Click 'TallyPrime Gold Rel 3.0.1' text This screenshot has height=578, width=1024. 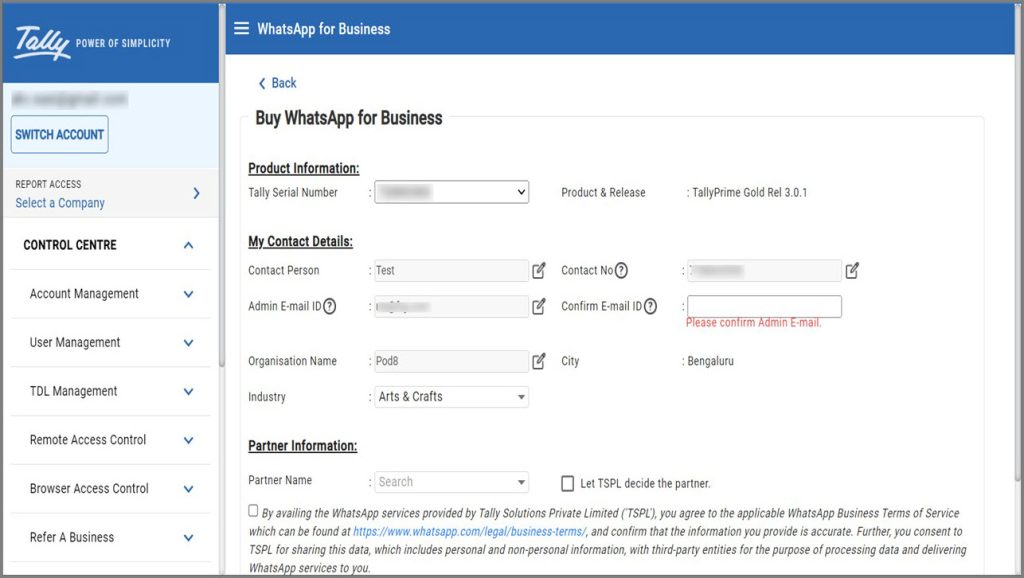750,193
